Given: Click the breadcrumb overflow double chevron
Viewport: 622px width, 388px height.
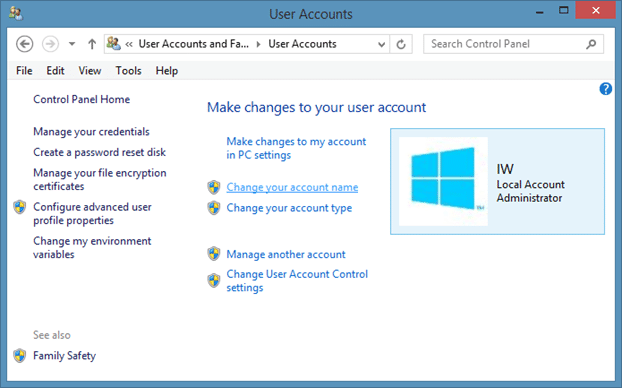Looking at the screenshot, I should coord(129,44).
